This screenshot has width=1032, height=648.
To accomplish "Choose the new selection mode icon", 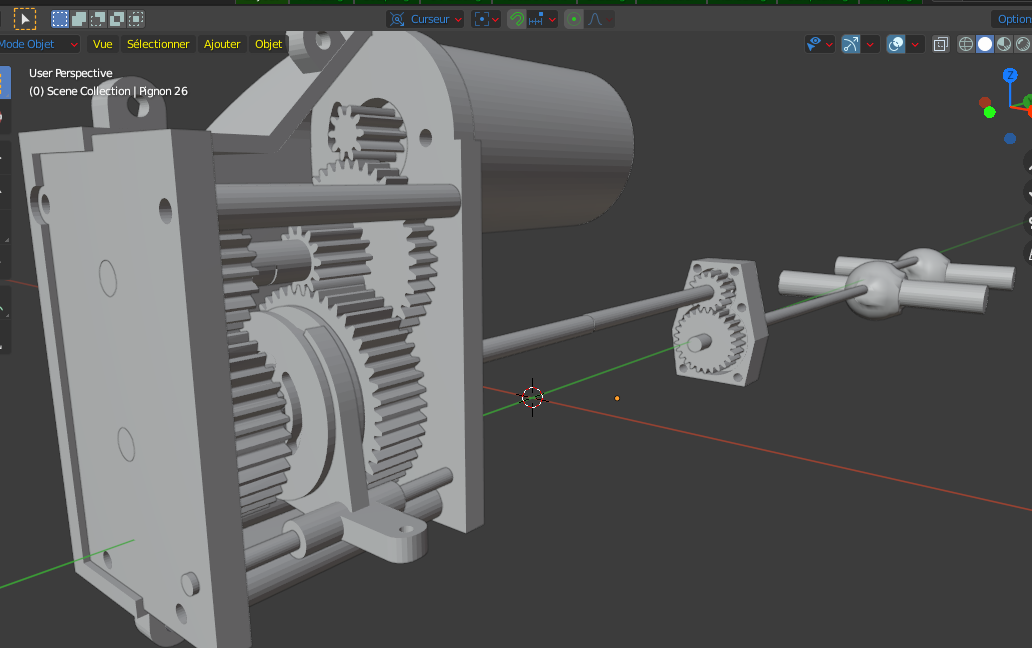I will [60, 18].
